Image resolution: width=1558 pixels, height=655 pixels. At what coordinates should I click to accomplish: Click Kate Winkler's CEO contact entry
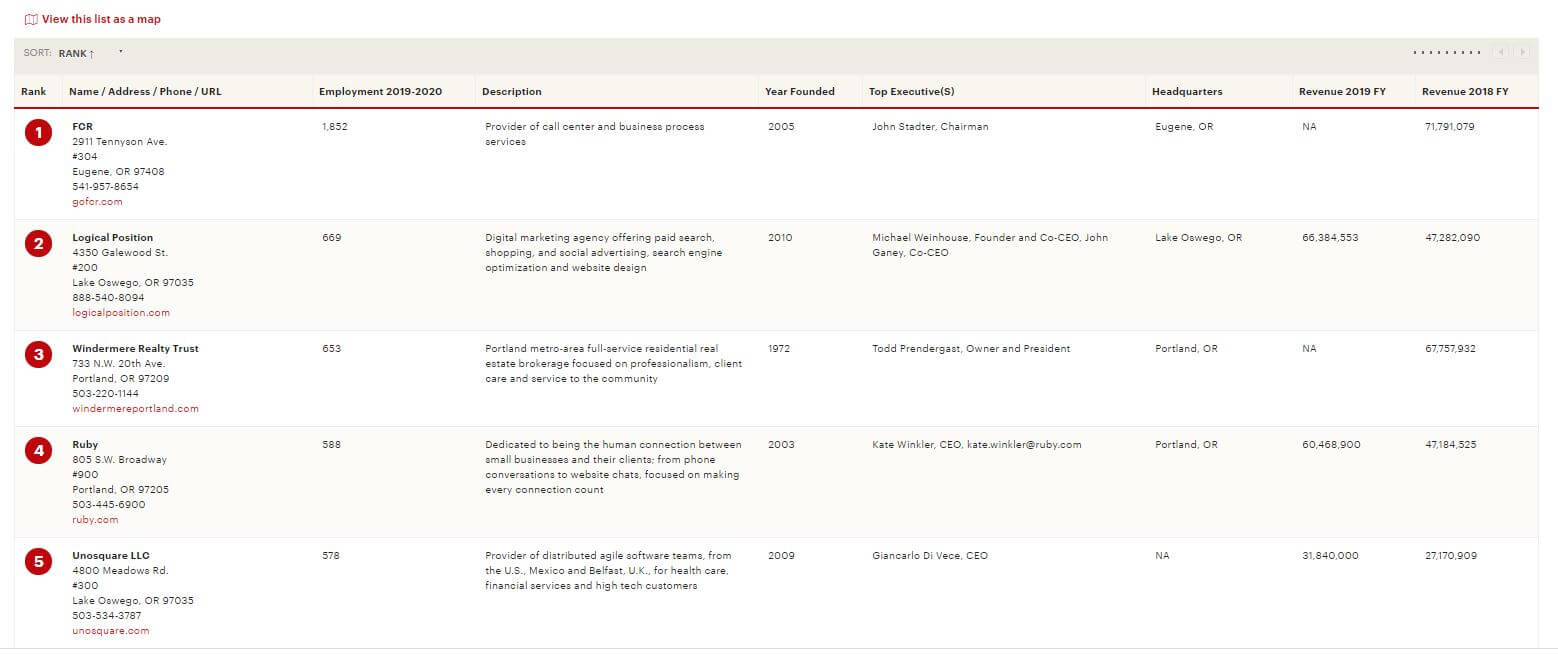(x=977, y=445)
